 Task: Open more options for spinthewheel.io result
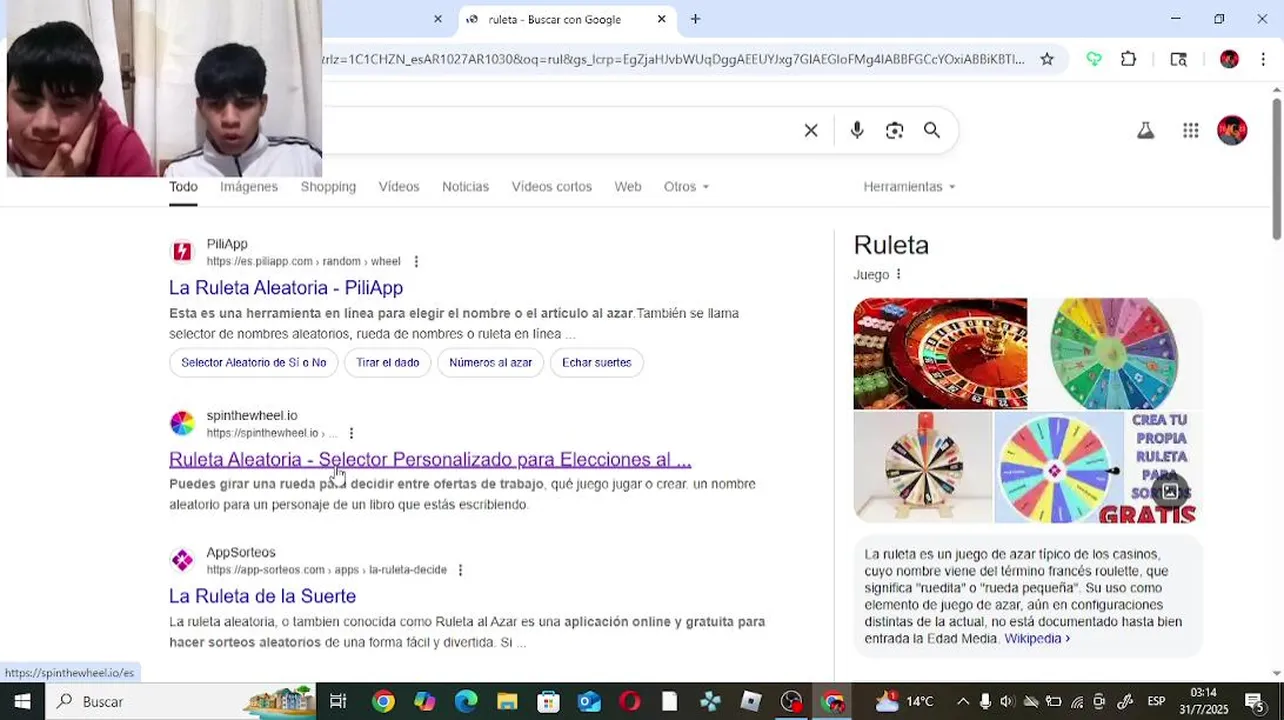click(351, 433)
